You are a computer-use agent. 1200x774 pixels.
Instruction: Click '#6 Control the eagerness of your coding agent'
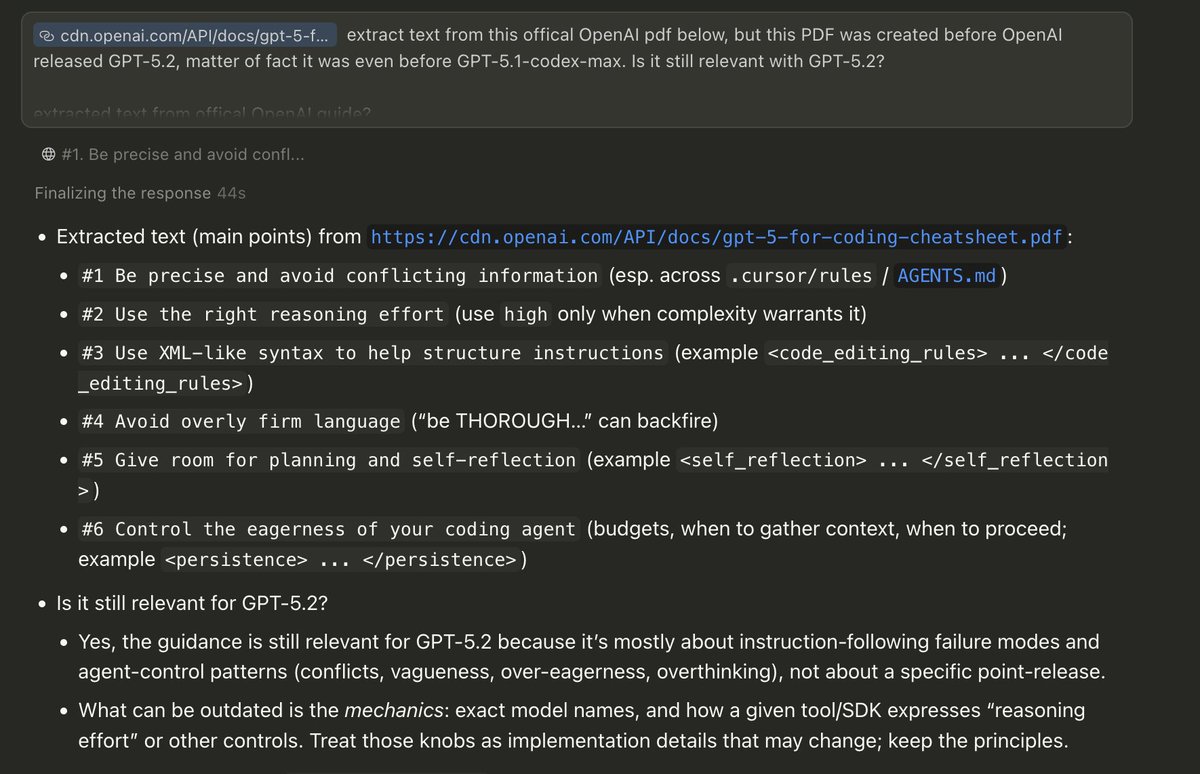(x=329, y=529)
